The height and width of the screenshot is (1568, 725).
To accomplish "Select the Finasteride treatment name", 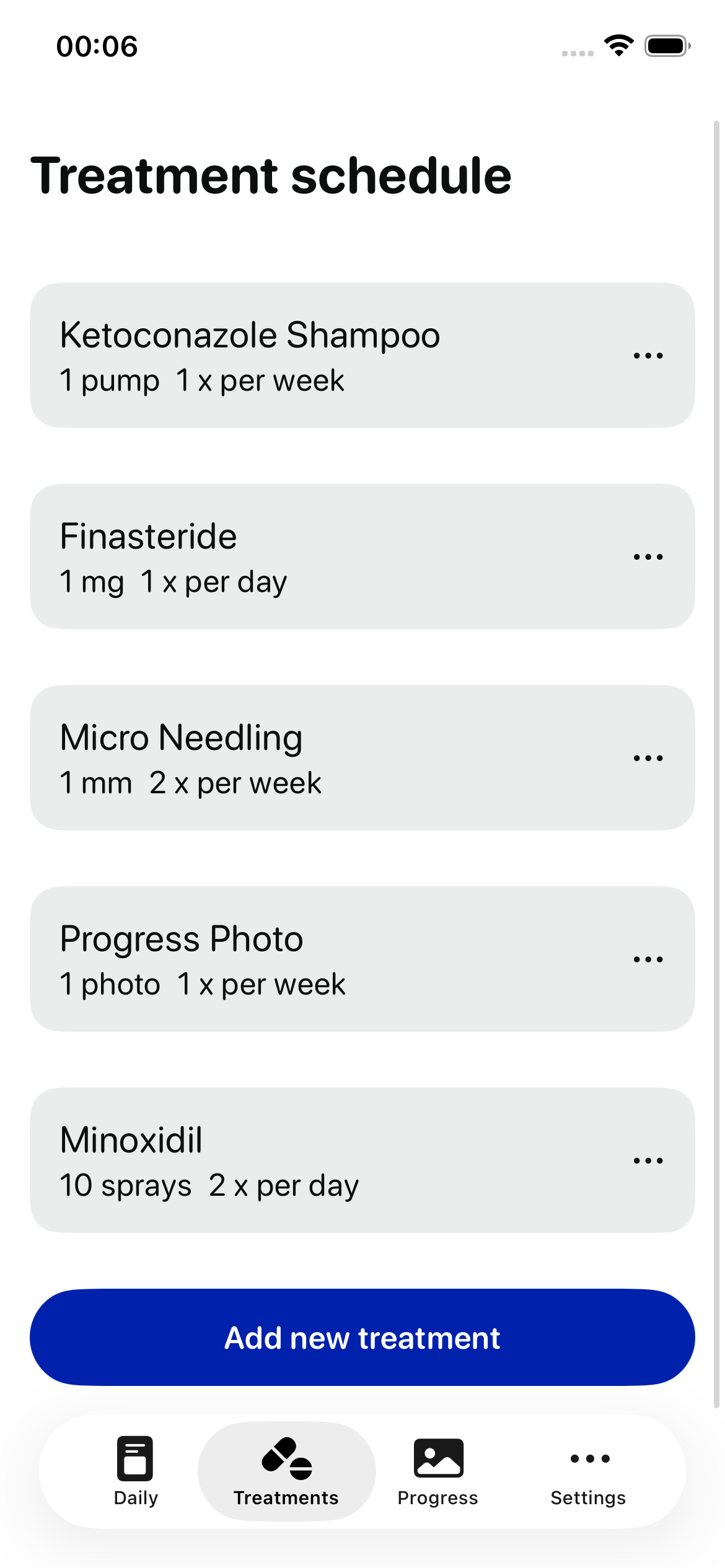I will [148, 536].
